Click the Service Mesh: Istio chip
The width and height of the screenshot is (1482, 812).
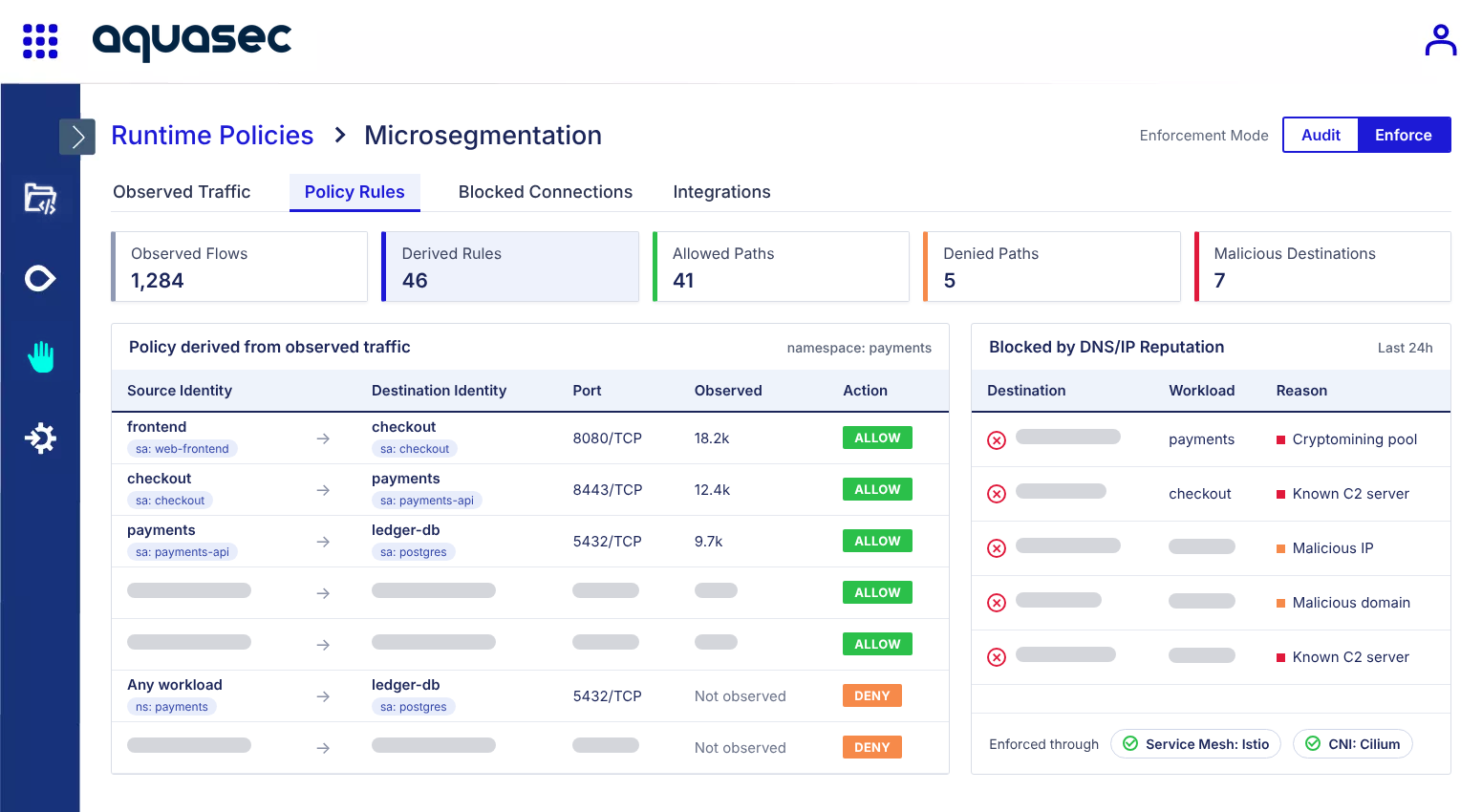tap(1195, 744)
